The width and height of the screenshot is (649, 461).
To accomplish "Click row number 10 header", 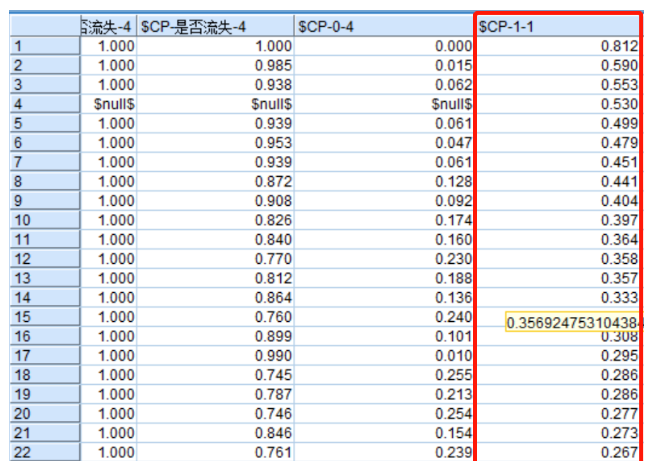I will (x=44, y=219).
